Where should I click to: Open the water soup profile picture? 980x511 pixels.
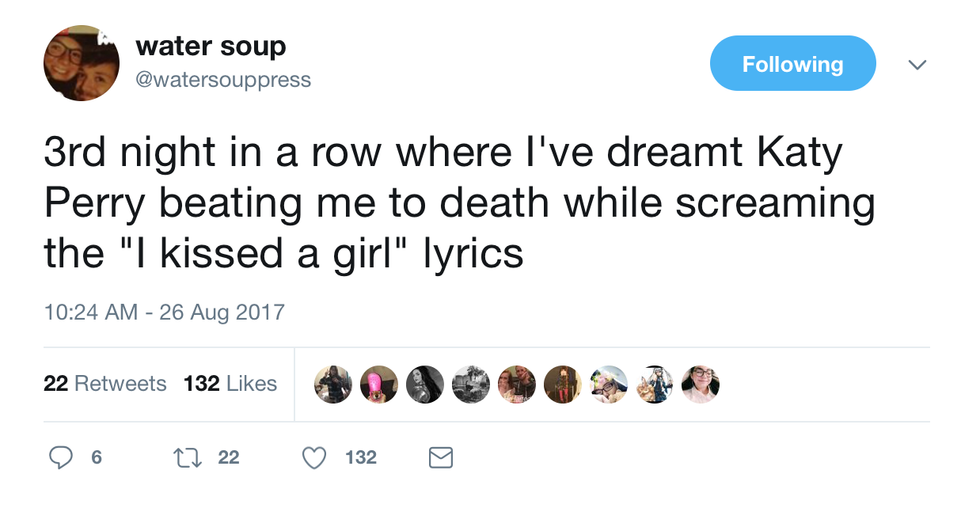(81, 63)
